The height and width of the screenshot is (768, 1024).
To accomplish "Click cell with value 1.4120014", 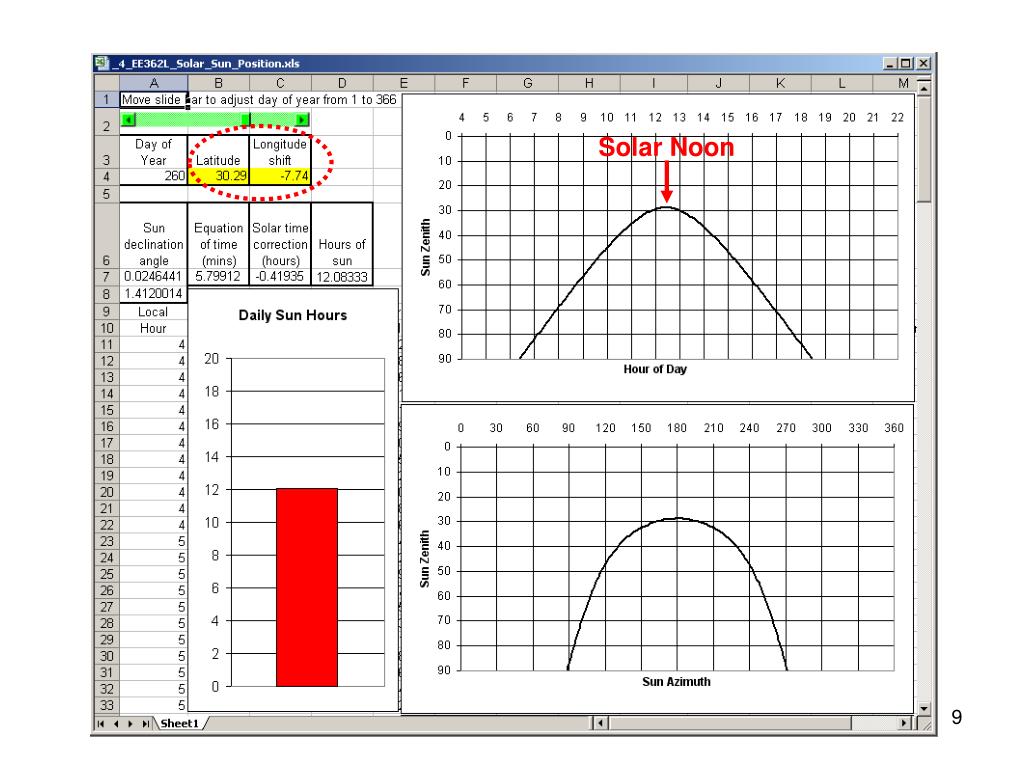I will (153, 294).
